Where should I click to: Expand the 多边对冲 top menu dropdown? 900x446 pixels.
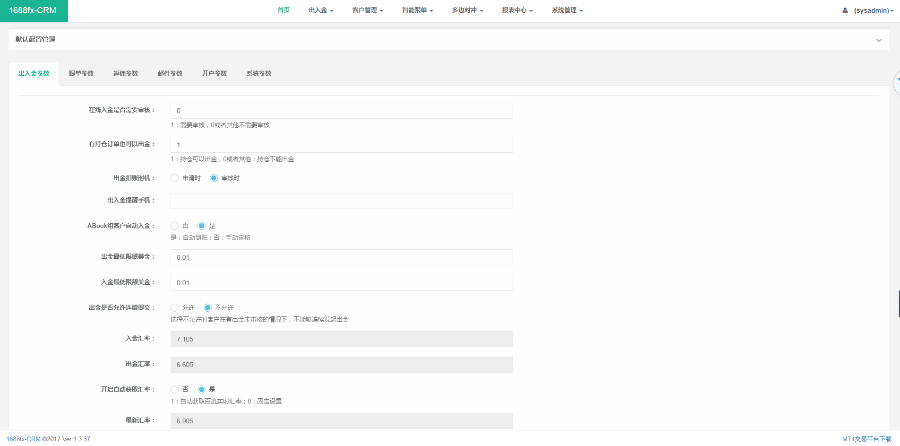[467, 10]
